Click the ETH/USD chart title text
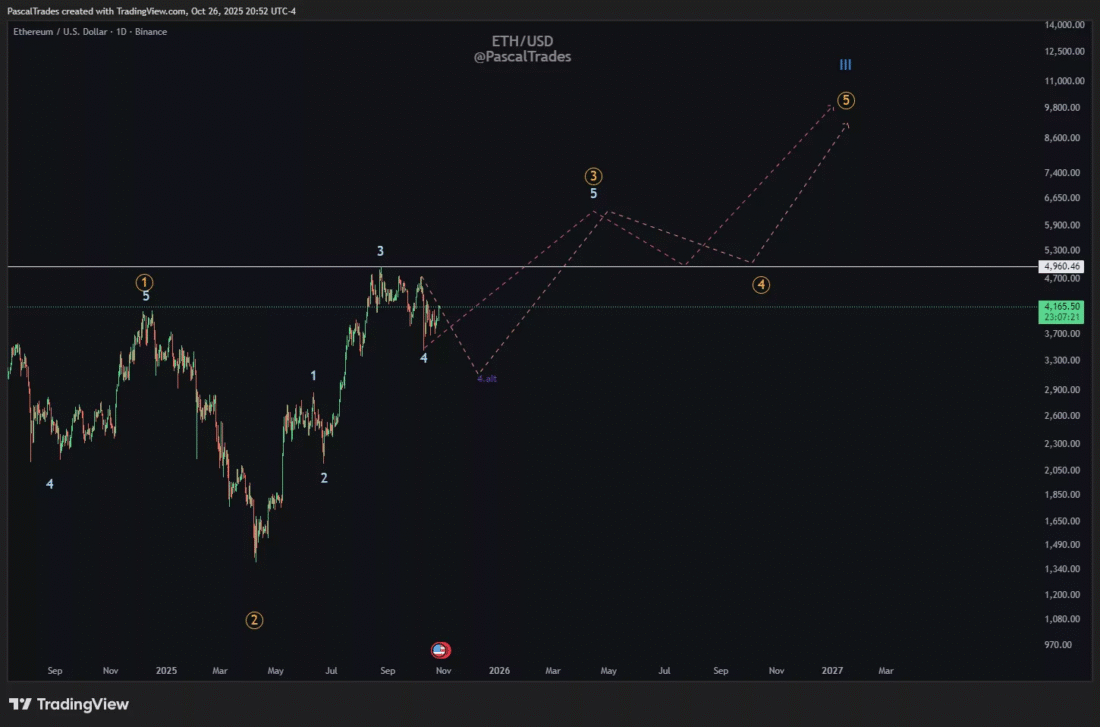Screen dimensions: 1100x727 tap(522, 41)
